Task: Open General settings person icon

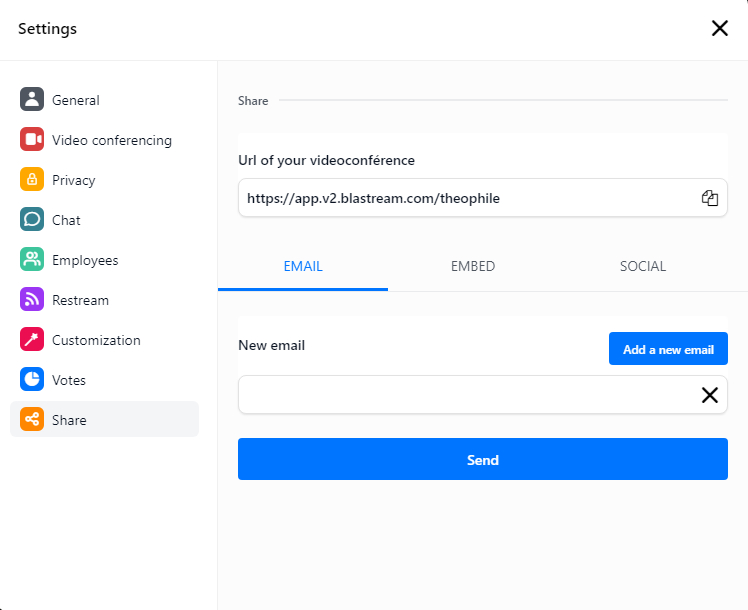Action: (x=32, y=99)
